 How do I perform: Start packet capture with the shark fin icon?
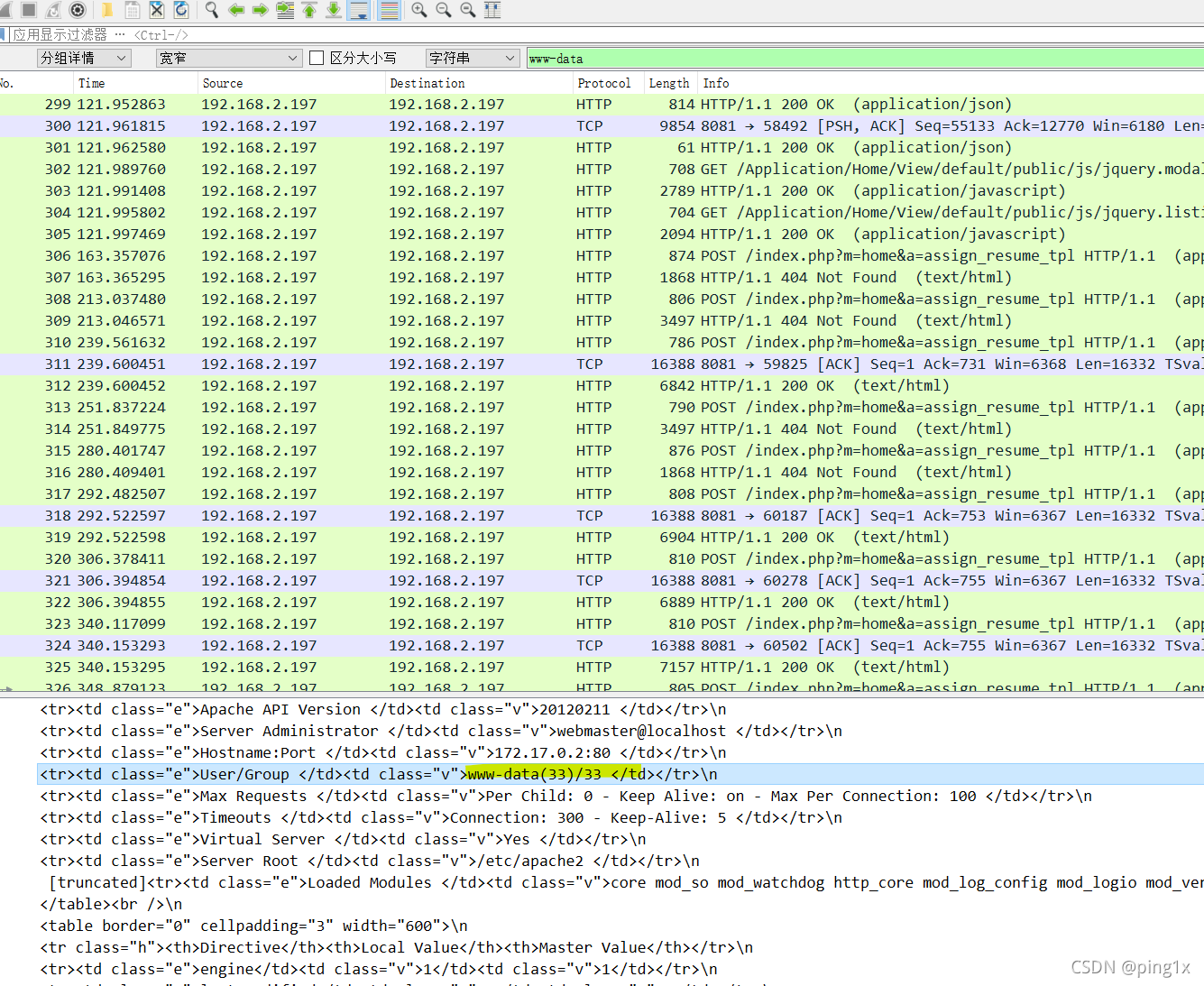point(10,10)
